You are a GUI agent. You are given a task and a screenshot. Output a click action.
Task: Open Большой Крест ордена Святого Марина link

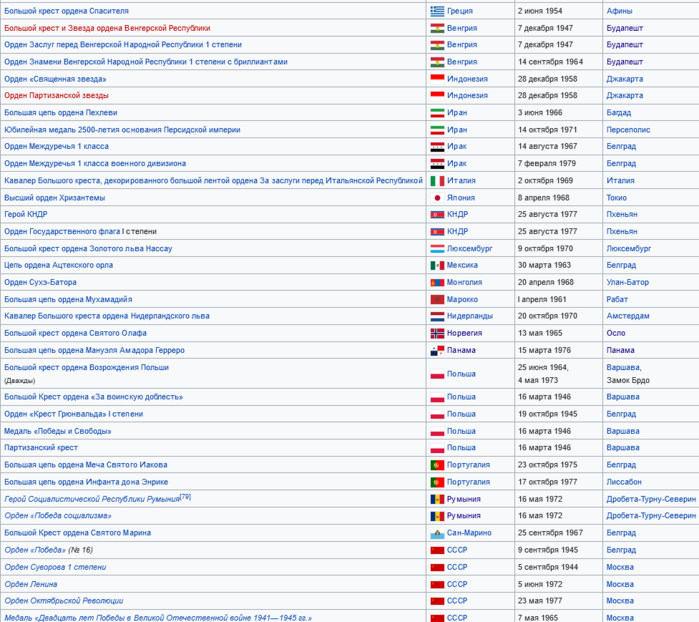77,533
